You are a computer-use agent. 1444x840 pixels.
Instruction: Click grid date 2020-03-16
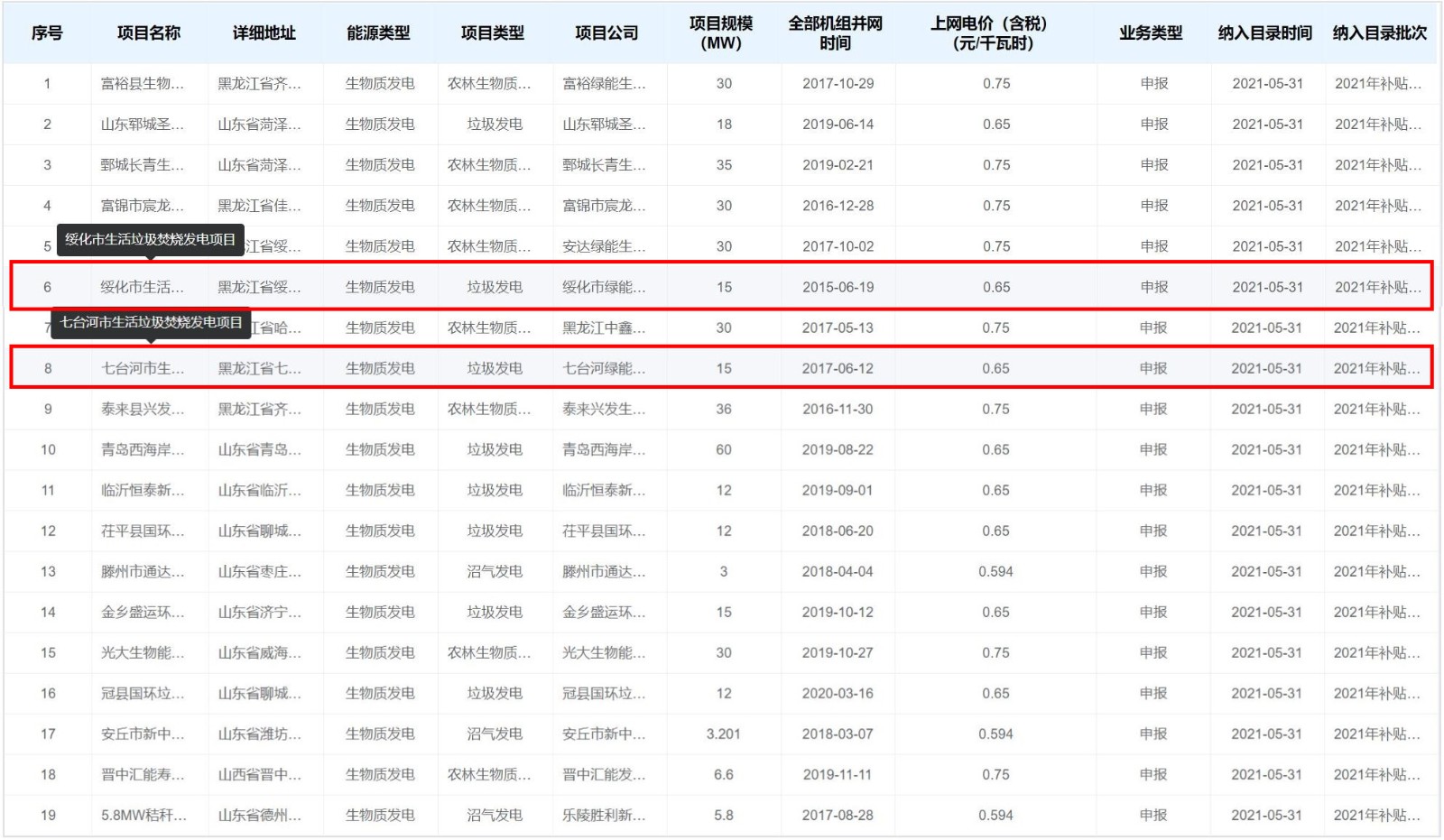[x=838, y=693]
